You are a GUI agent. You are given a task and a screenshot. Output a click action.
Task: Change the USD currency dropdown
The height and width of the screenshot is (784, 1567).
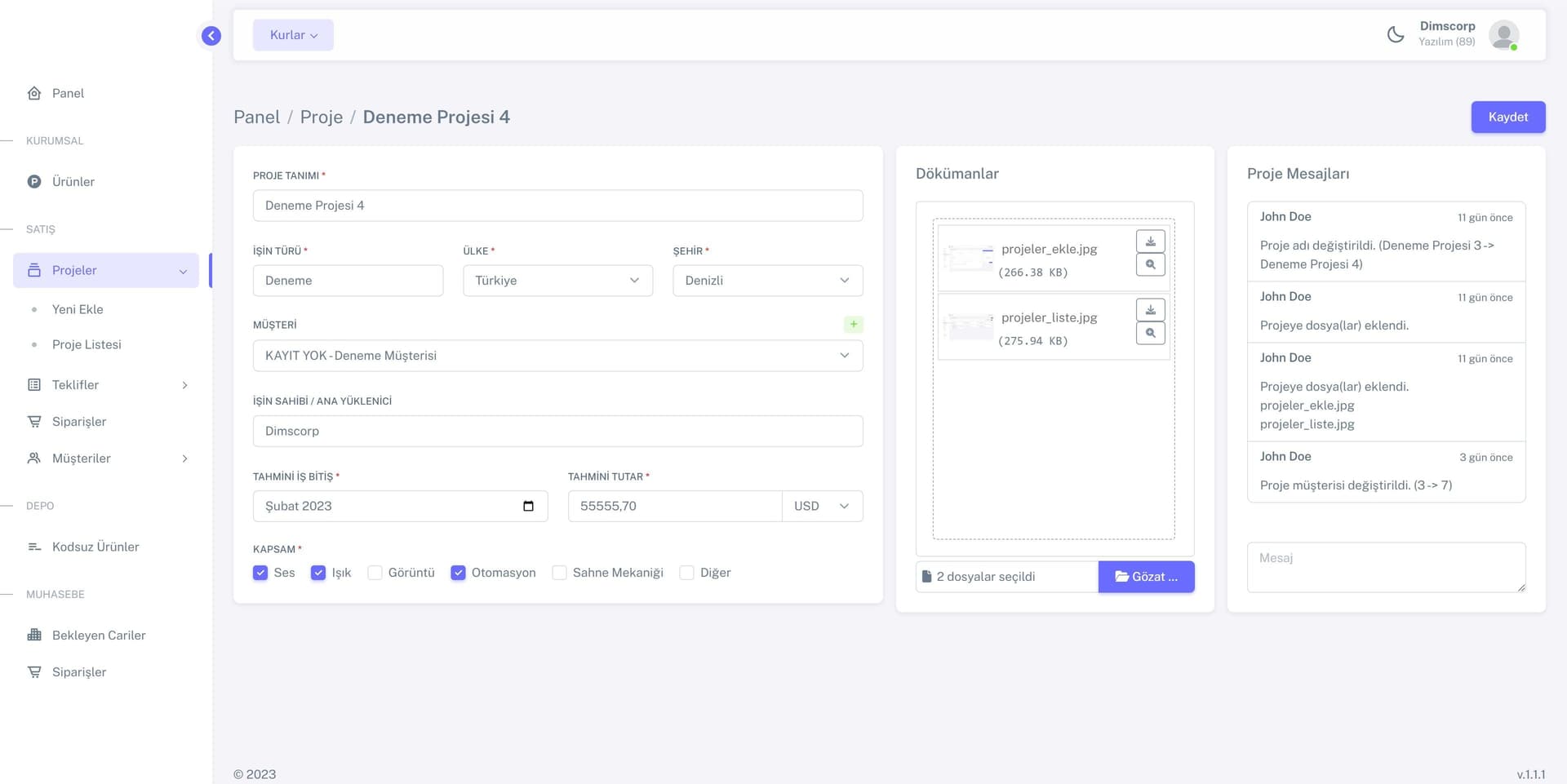click(821, 506)
